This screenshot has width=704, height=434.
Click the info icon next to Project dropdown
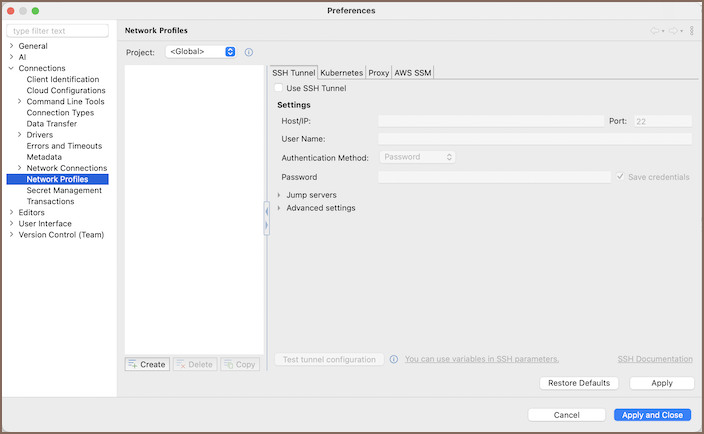[x=249, y=53]
